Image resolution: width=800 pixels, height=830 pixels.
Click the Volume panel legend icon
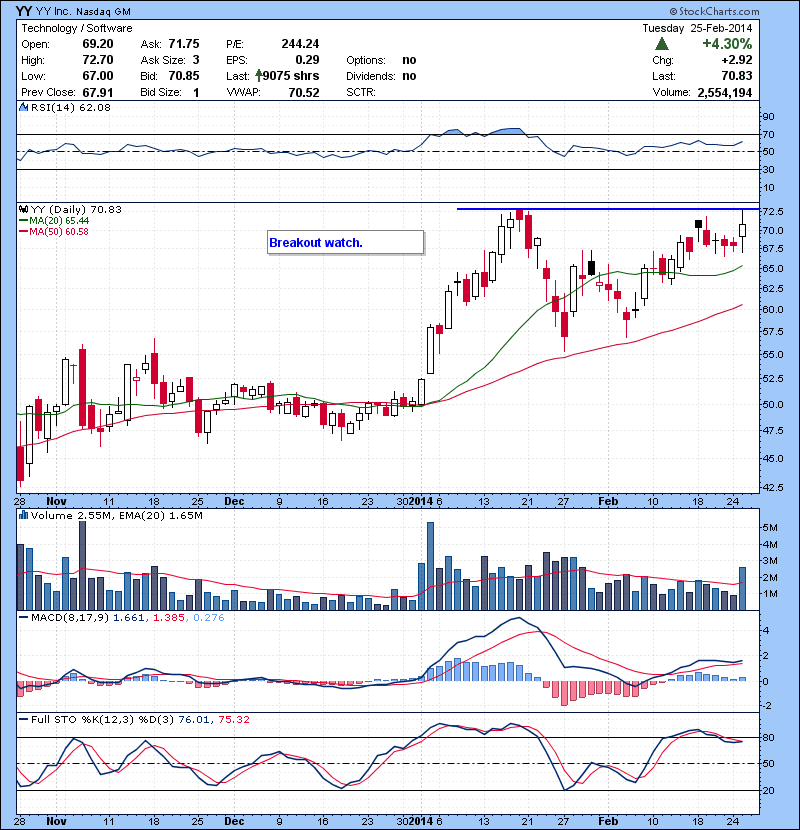[24, 516]
